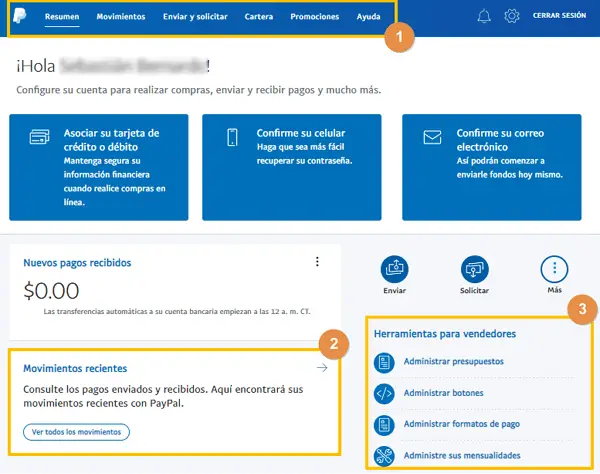Click Nuevos pagos recibidos heading

pyautogui.click(x=77, y=263)
